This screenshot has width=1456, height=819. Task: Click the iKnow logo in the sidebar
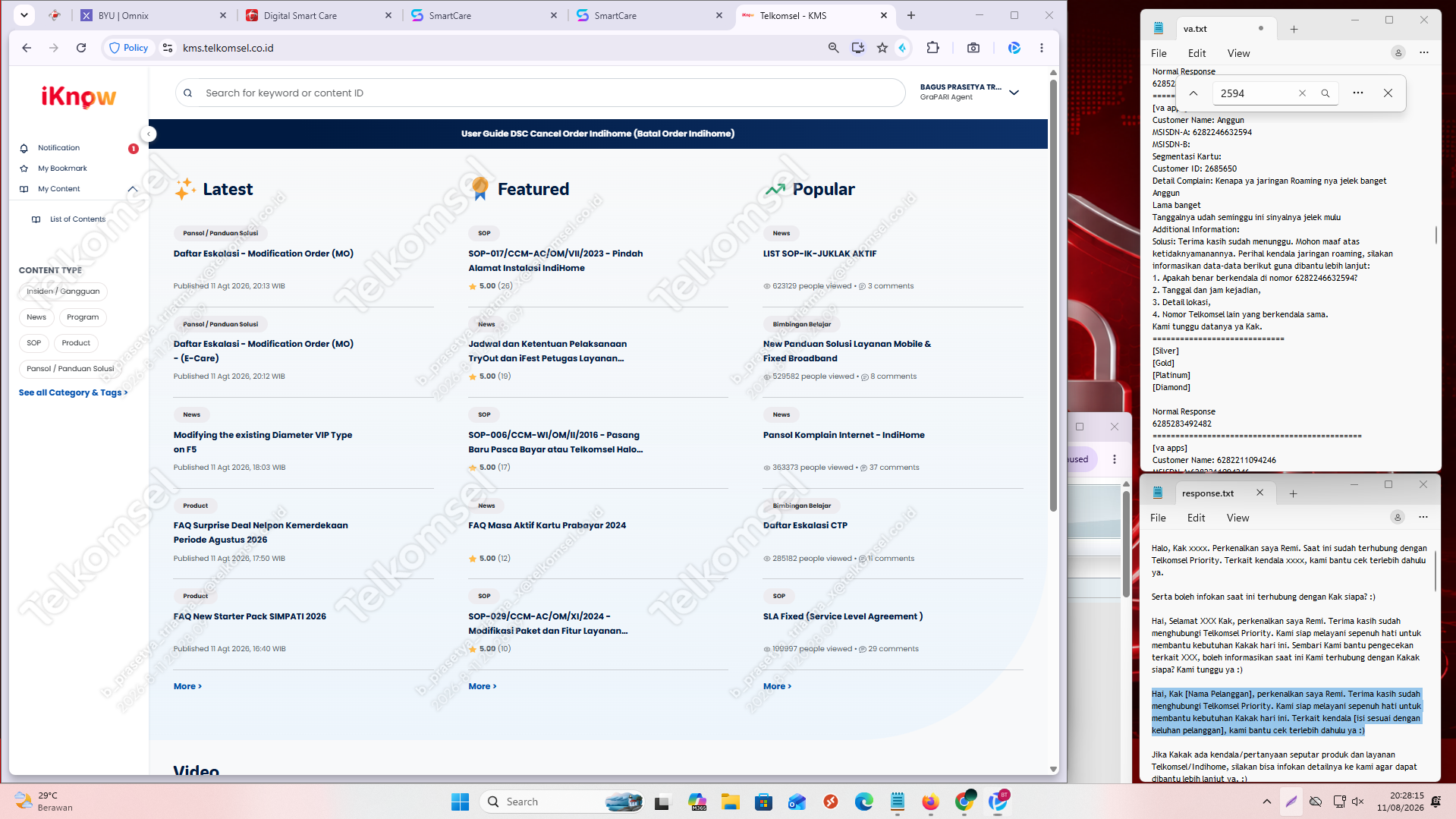pyautogui.click(x=79, y=96)
